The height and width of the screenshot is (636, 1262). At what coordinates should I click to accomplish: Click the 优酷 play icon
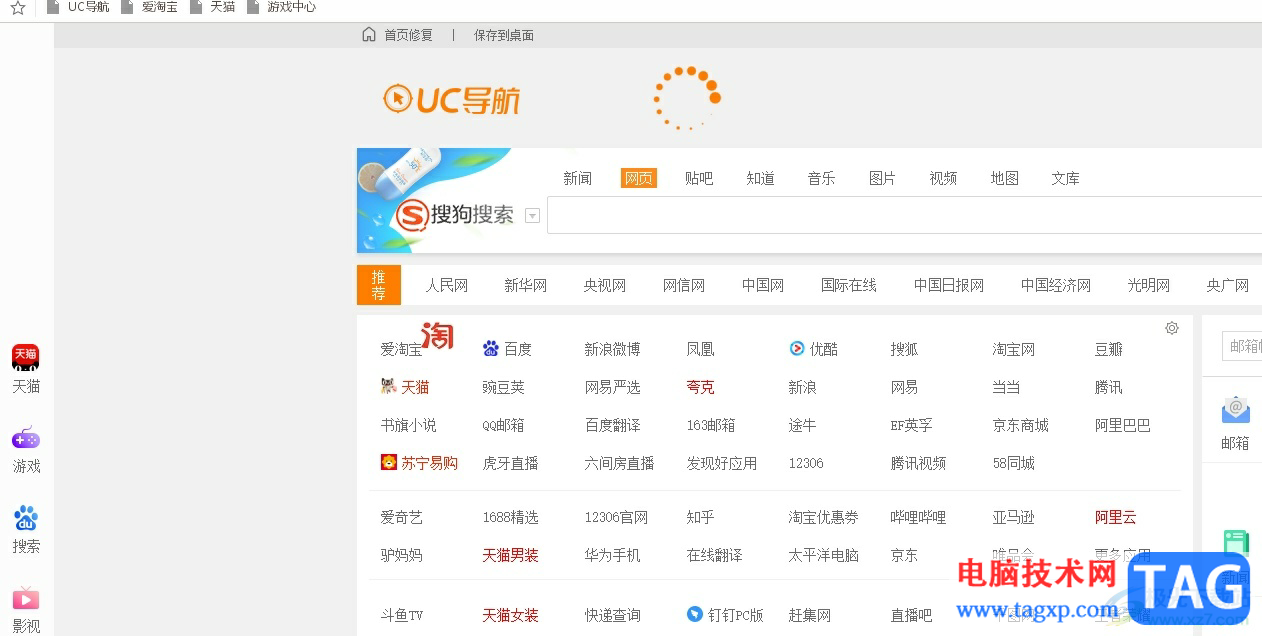795,348
